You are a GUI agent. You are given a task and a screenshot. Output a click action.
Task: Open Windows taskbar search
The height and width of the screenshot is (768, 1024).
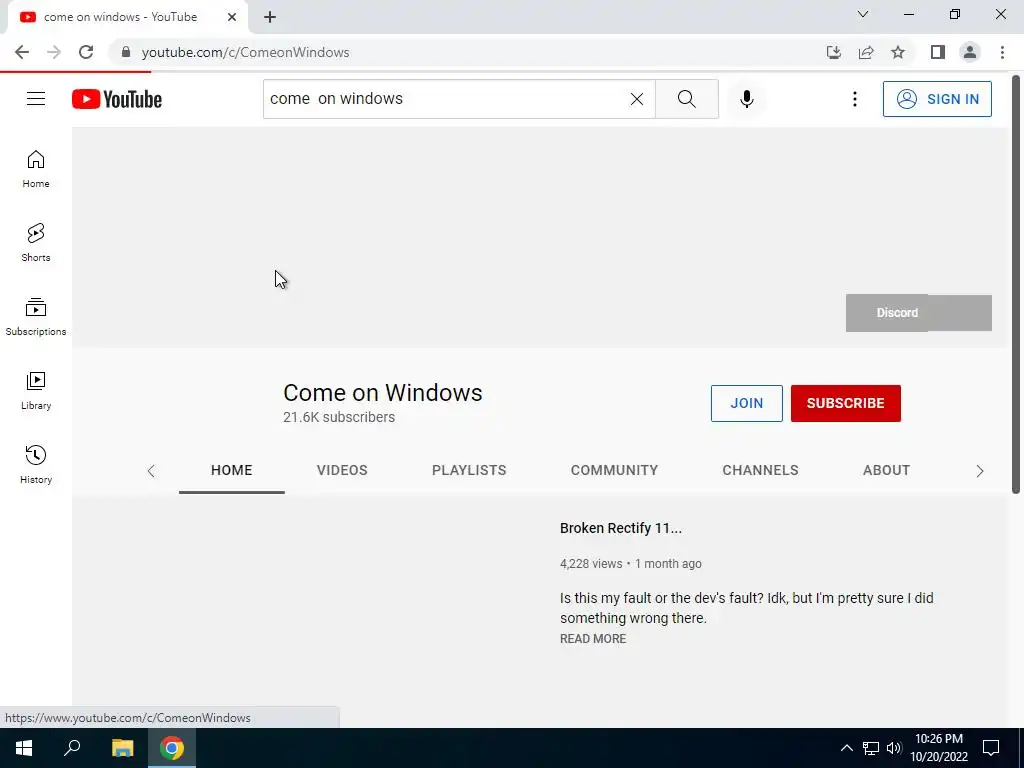[72, 748]
